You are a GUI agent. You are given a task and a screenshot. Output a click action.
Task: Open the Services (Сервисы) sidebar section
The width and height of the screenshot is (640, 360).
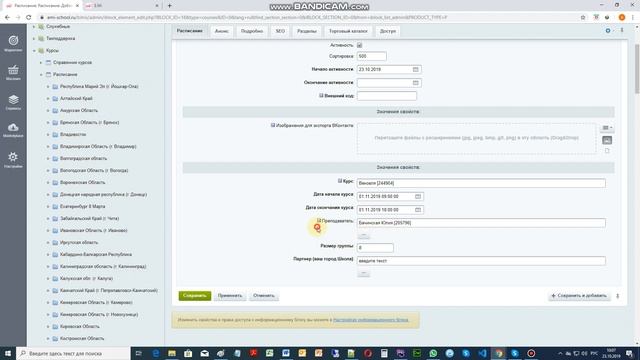(x=13, y=102)
